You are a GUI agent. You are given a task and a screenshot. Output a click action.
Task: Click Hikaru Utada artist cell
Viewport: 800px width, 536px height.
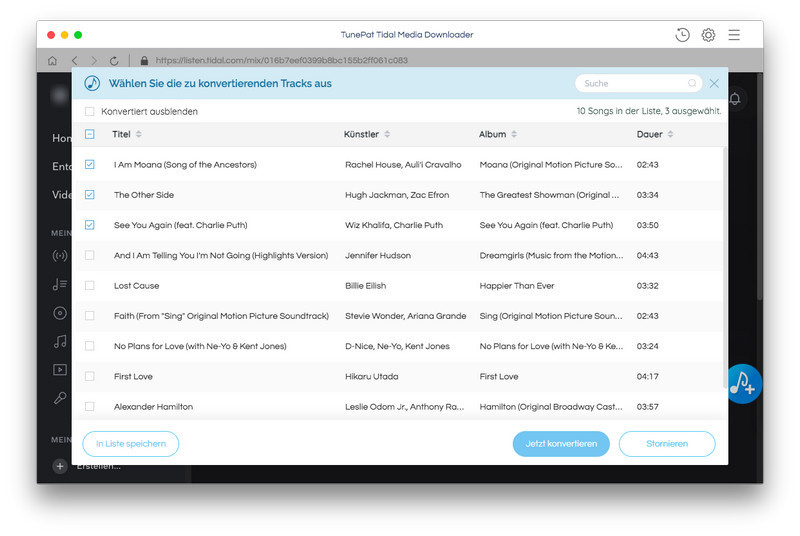(x=371, y=376)
